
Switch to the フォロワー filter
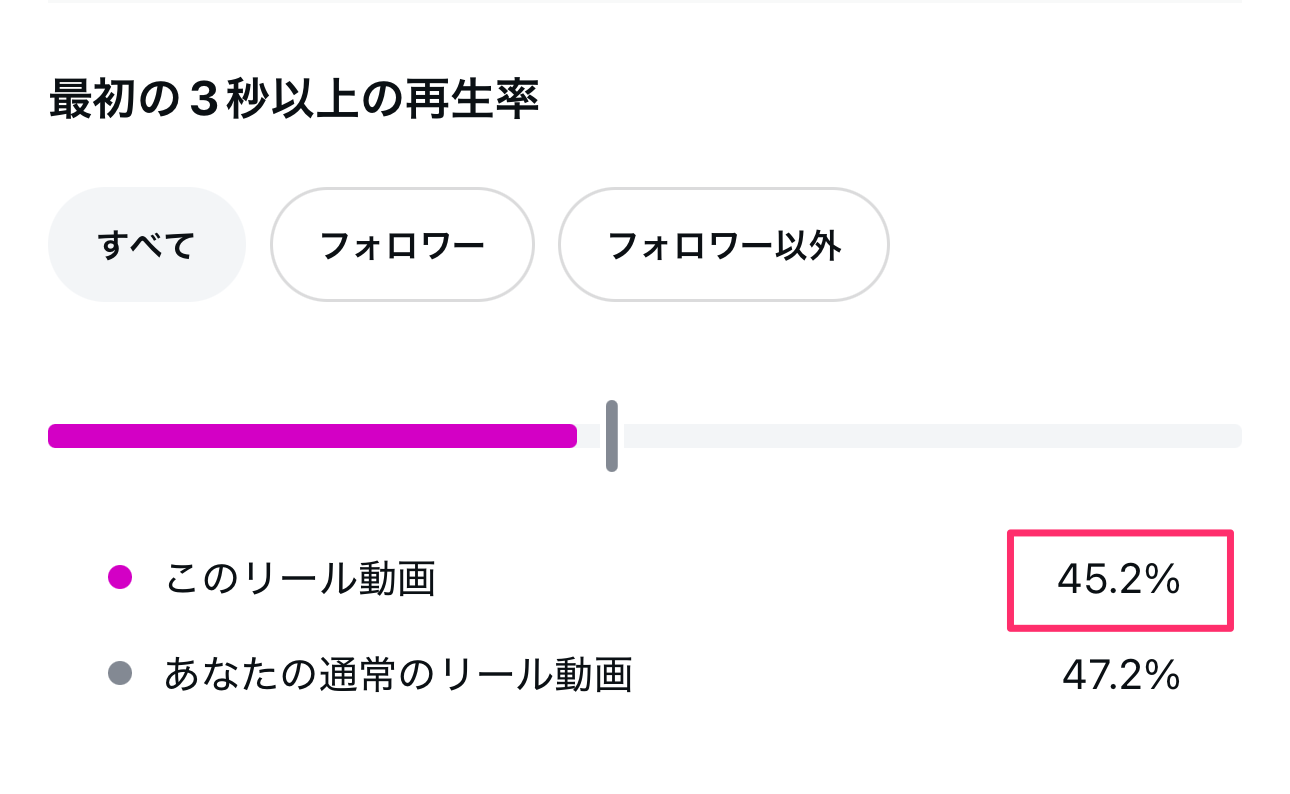[402, 245]
